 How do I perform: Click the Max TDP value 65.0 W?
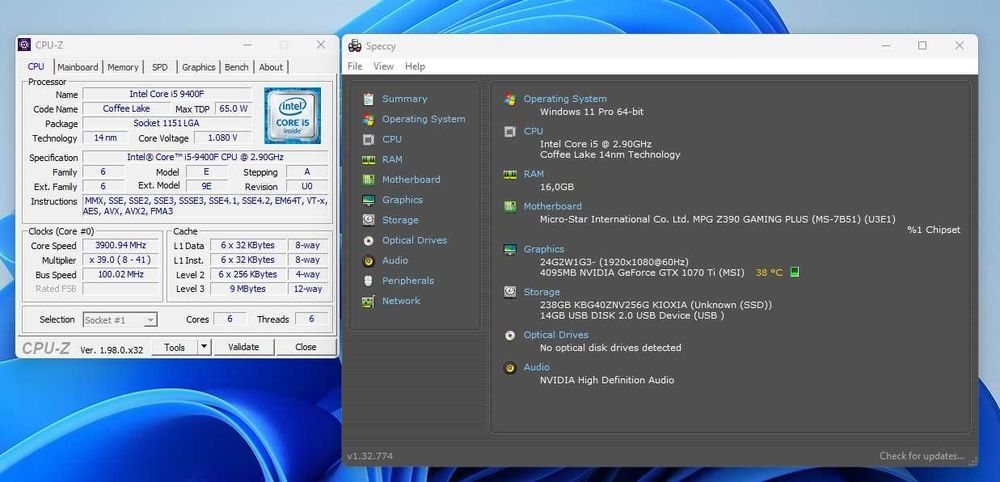[233, 108]
